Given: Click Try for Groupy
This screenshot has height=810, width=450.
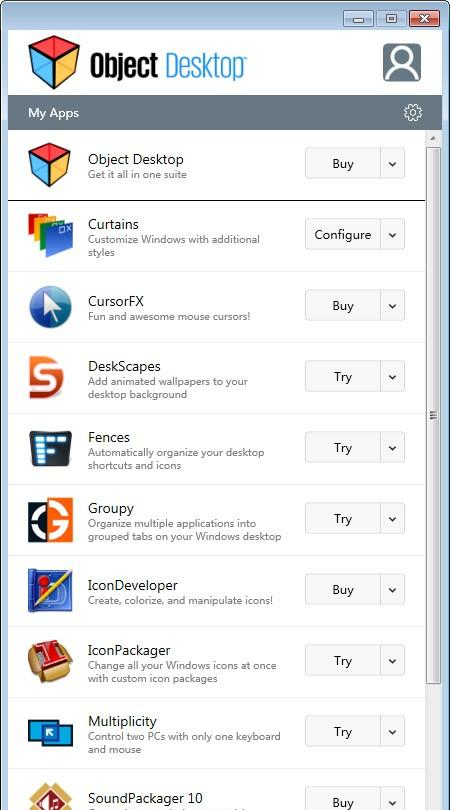Looking at the screenshot, I should click(343, 519).
